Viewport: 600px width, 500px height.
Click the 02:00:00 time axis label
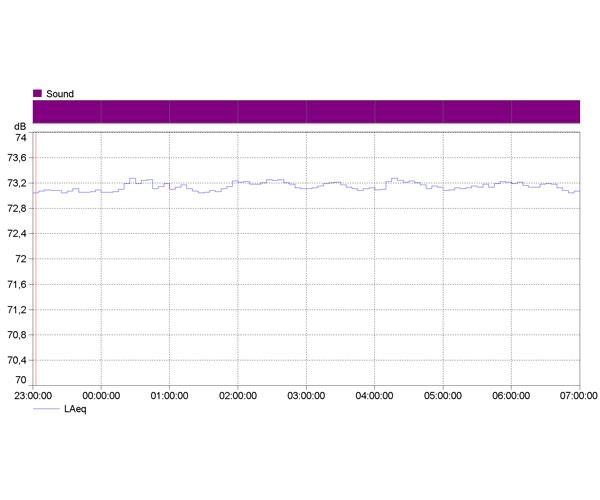[x=237, y=396]
